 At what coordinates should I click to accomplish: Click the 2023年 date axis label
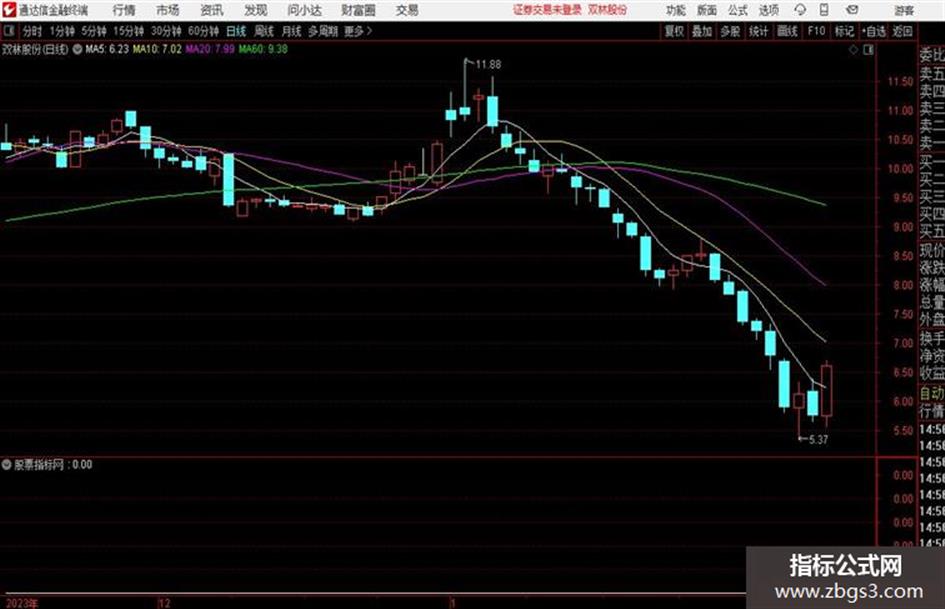(x=22, y=603)
